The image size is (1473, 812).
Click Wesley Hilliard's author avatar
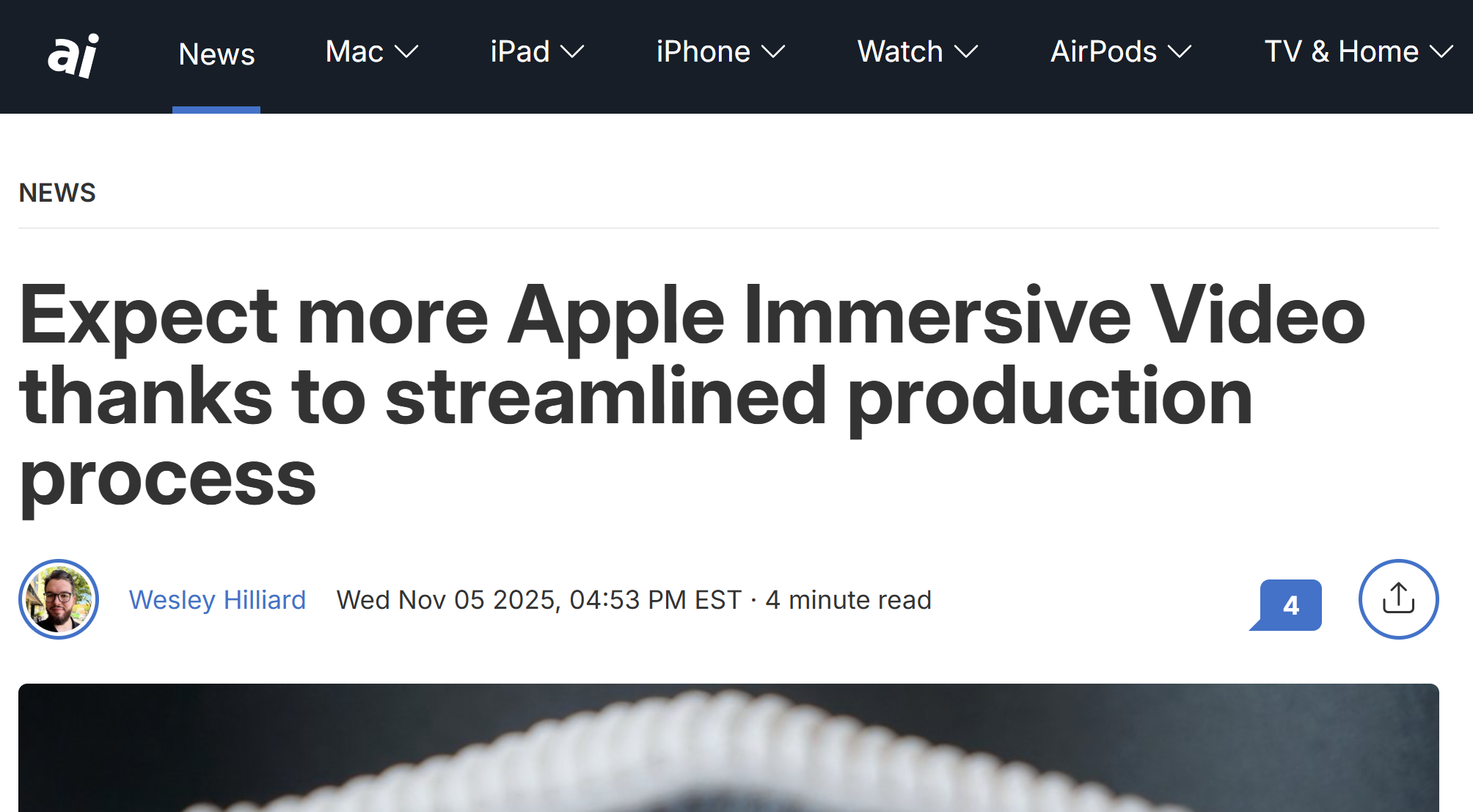pos(59,599)
